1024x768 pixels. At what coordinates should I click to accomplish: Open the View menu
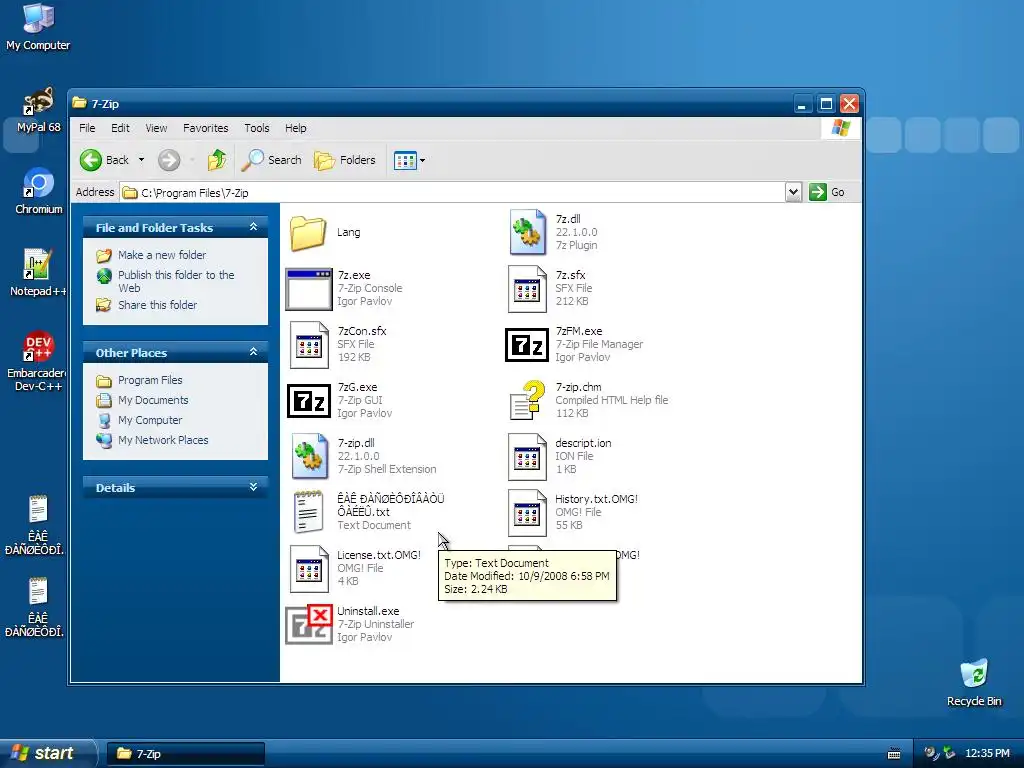coord(156,128)
